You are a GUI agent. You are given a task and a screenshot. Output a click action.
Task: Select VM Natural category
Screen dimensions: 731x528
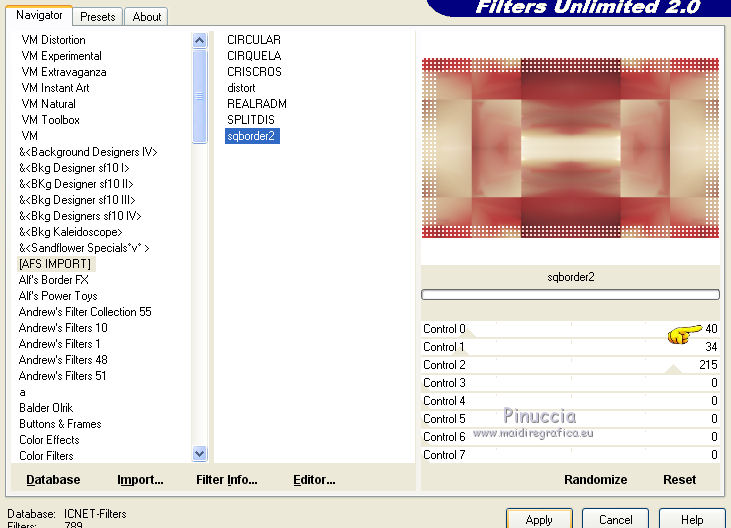coord(48,103)
